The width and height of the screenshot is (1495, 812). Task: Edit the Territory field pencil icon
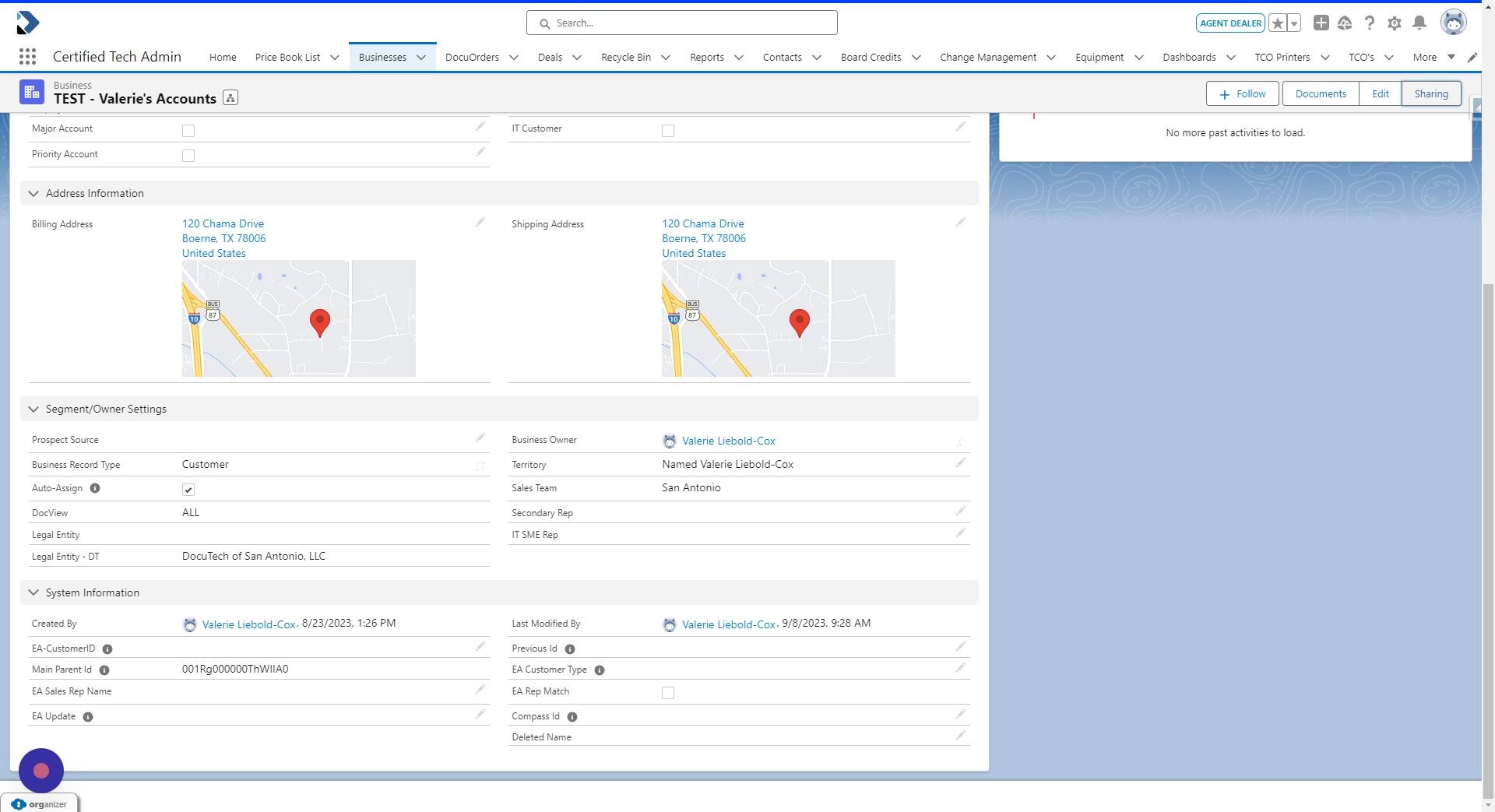point(961,463)
